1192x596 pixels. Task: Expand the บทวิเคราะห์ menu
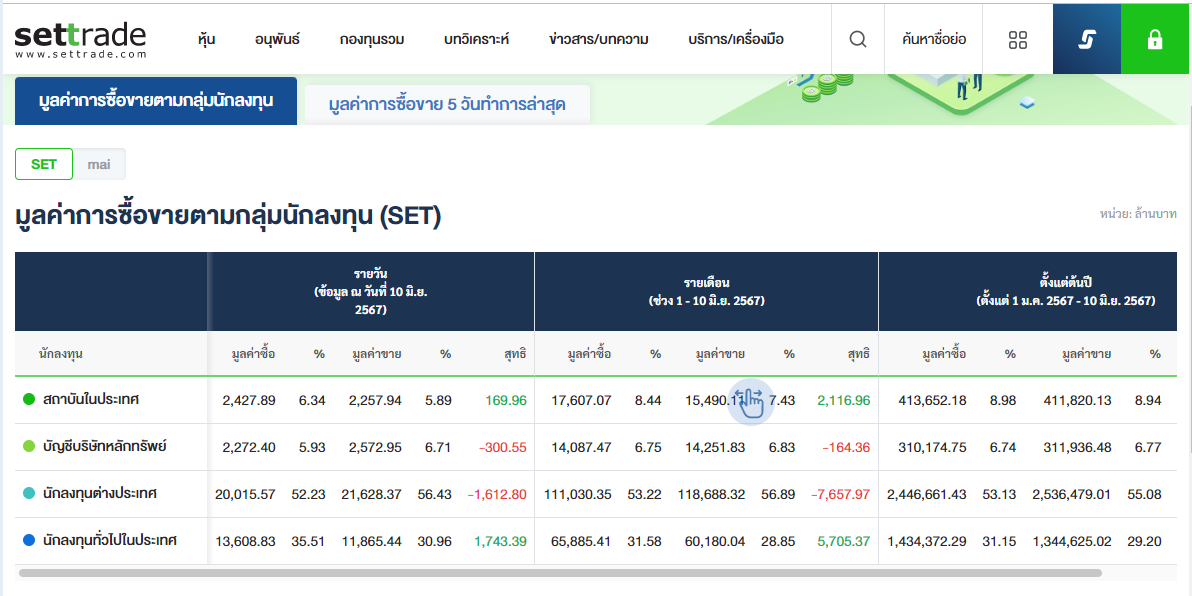(476, 39)
